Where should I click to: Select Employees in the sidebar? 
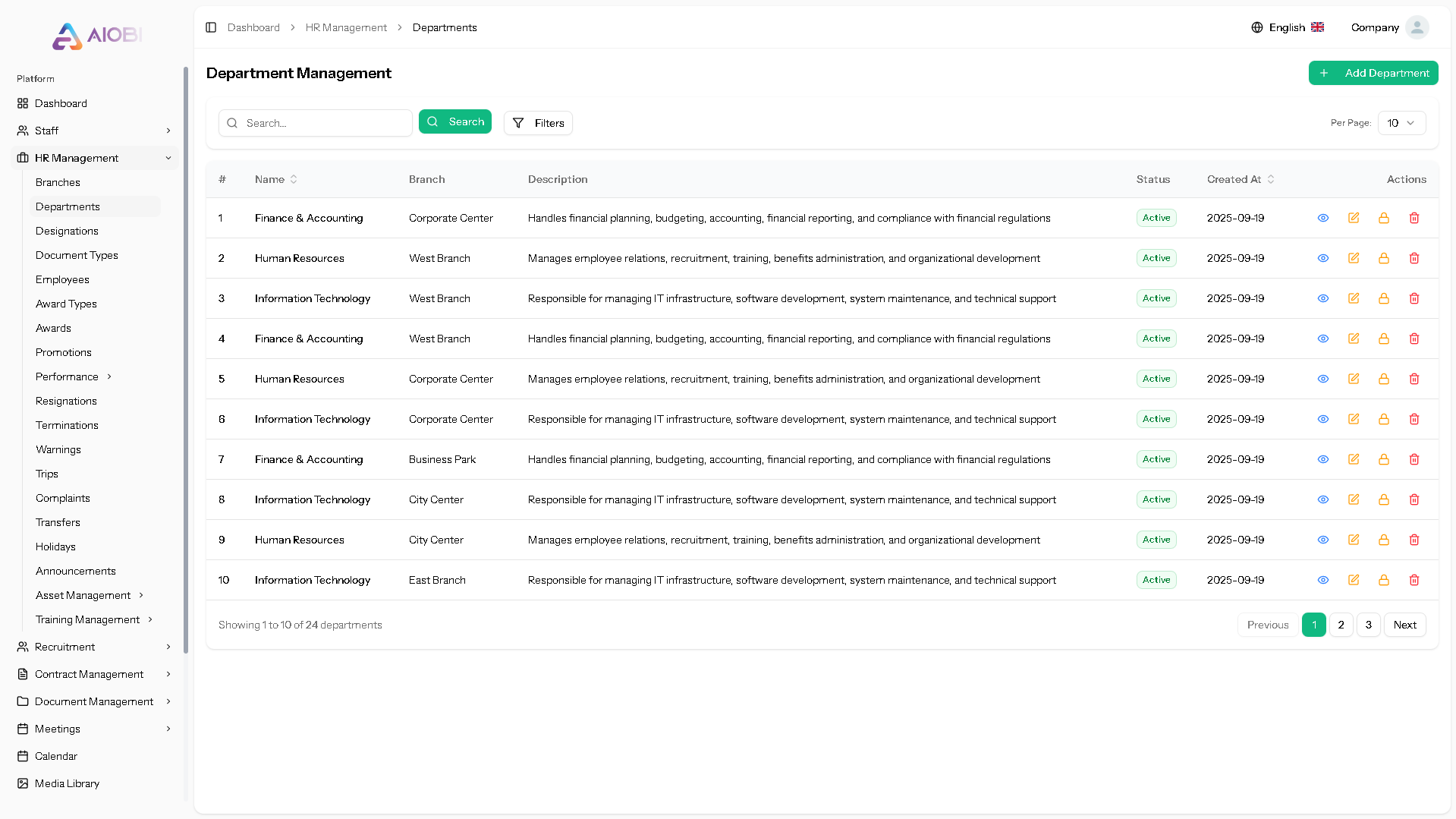[x=62, y=279]
